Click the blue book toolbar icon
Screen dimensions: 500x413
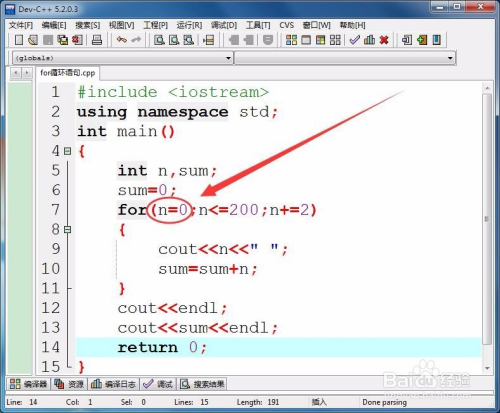tap(437, 40)
